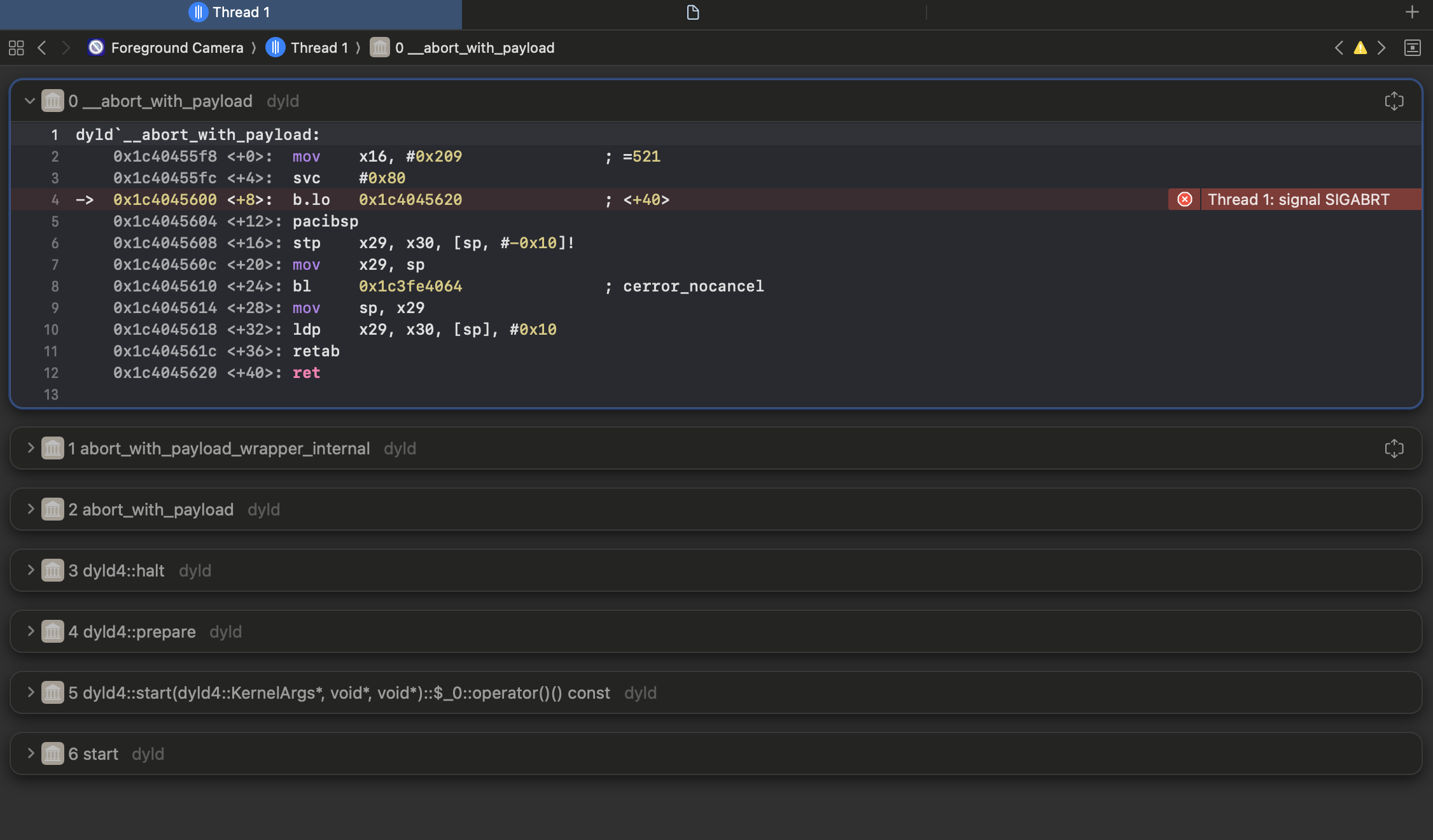The image size is (1433, 840).
Task: Jump to previous issue arrow
Action: tap(1339, 48)
